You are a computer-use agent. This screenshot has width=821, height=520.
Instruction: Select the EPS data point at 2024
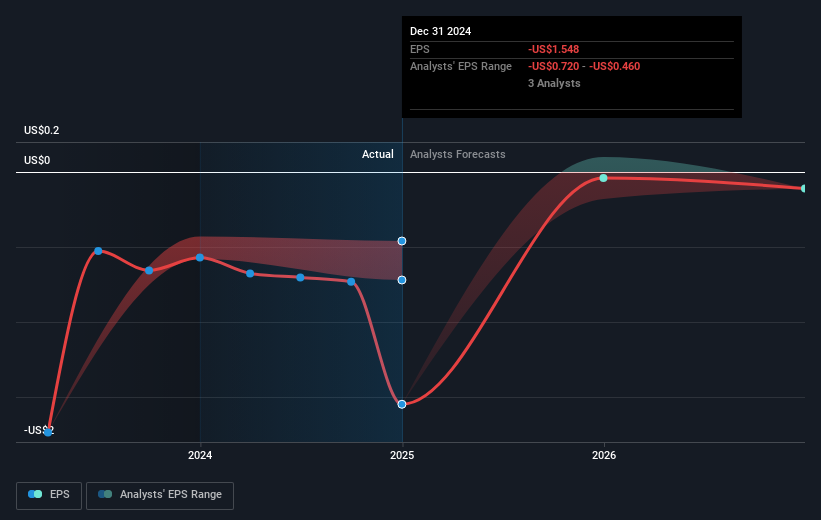coord(200,257)
